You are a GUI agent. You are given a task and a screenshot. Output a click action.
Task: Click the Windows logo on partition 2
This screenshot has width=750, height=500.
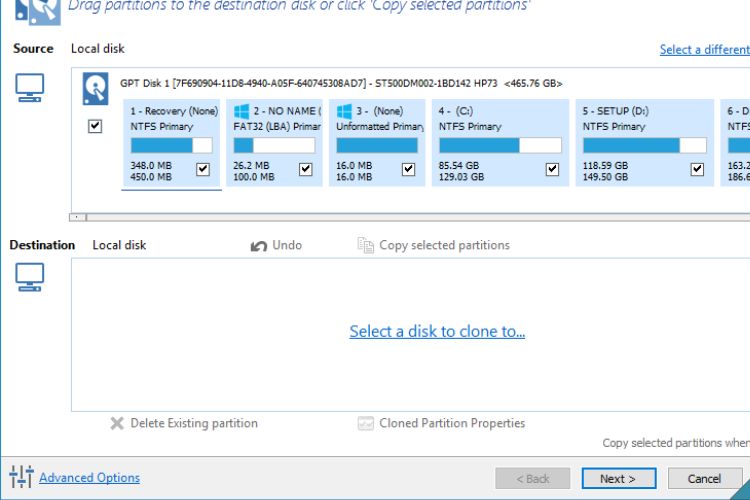pos(241,111)
